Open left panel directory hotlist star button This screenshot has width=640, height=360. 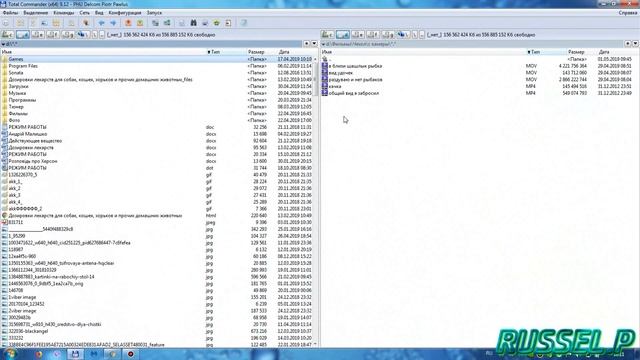307,44
